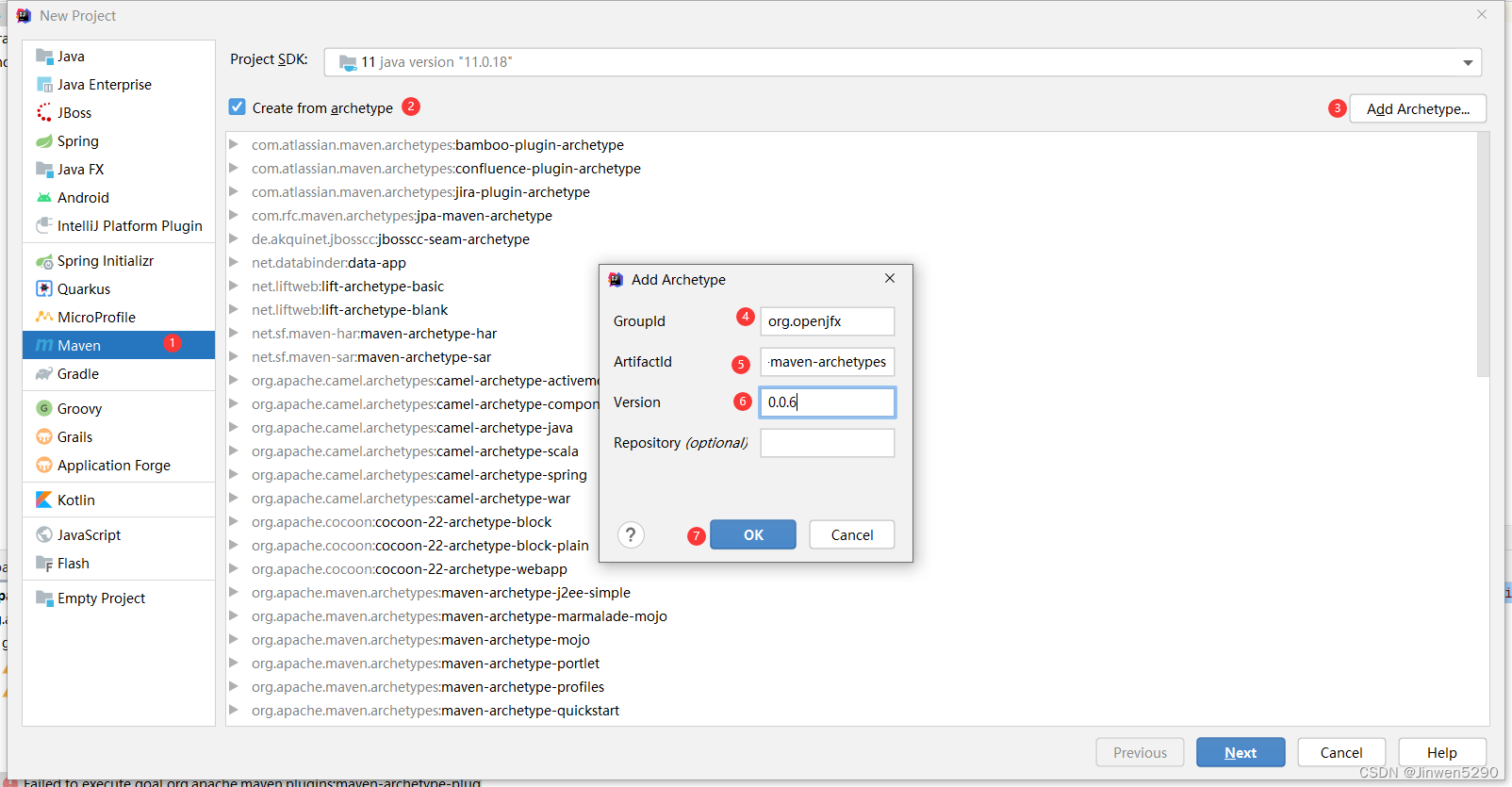Click the Help button at bottom

pos(1442,753)
